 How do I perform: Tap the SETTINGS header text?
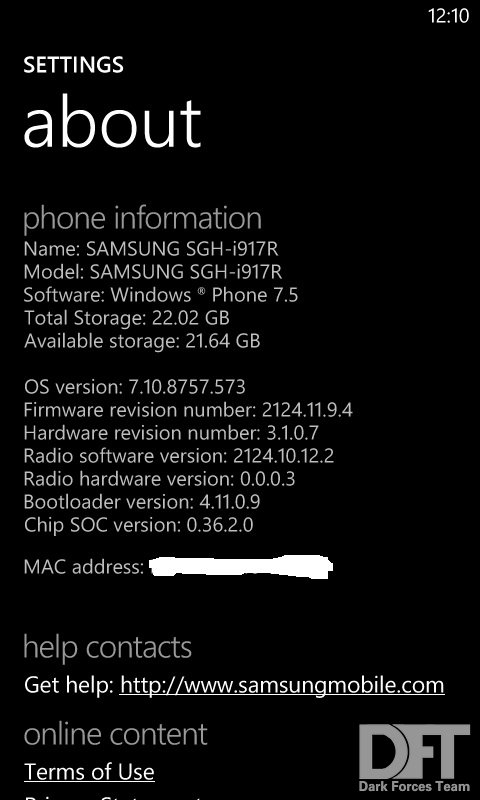coord(73,65)
